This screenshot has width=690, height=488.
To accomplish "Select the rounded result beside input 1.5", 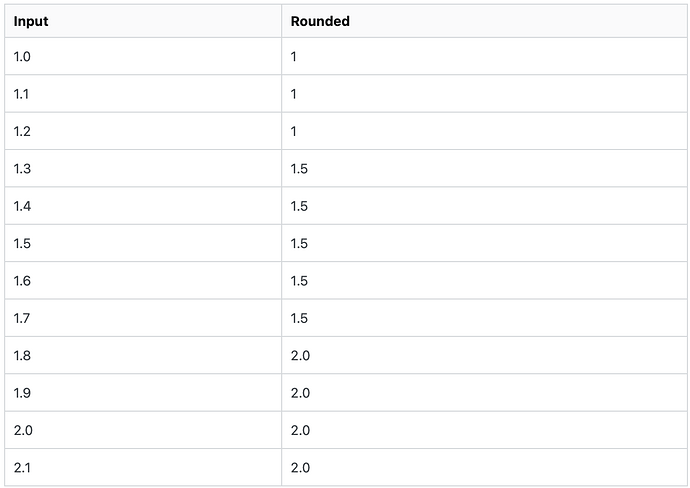I will (299, 244).
